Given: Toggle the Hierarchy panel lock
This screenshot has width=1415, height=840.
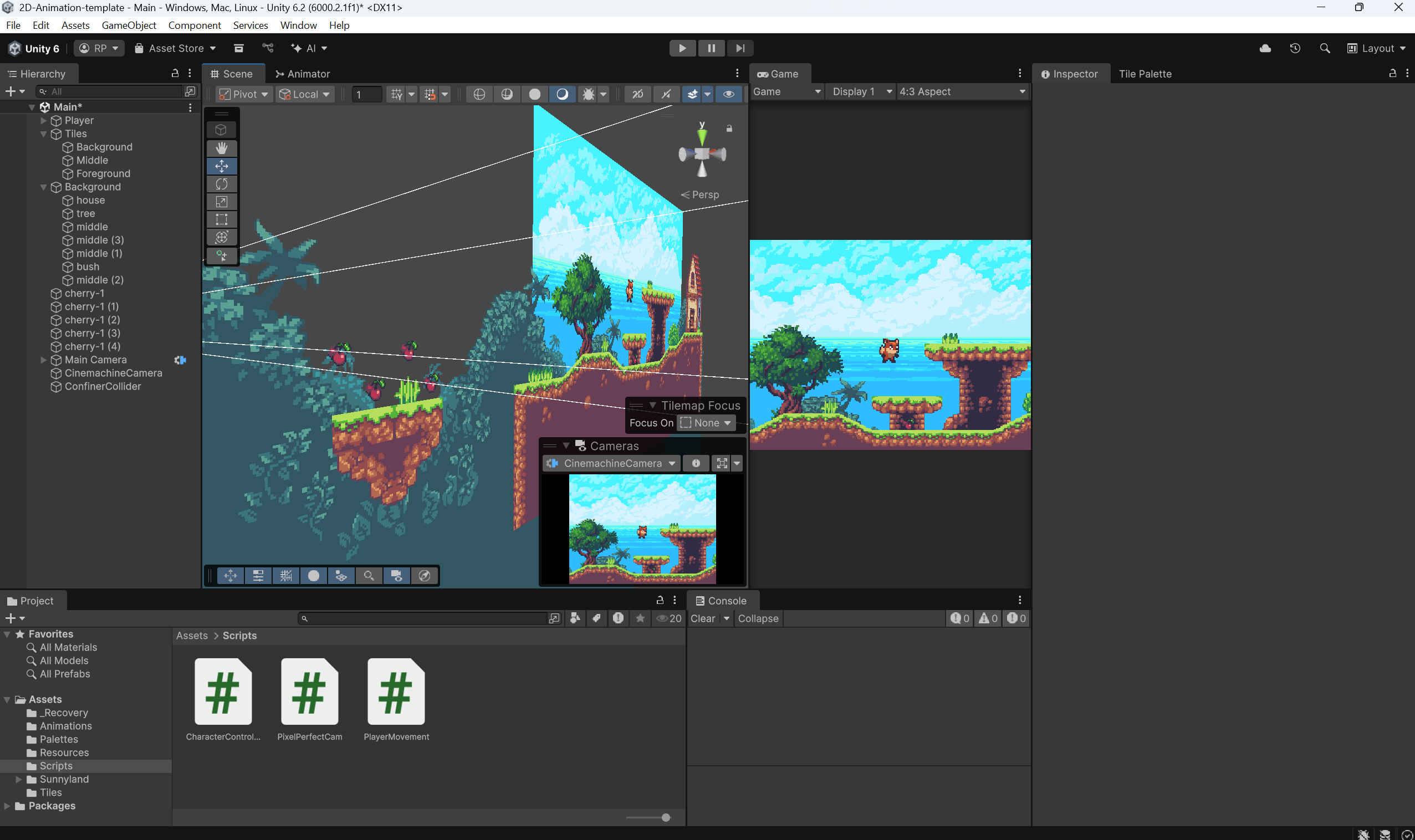Looking at the screenshot, I should 175,74.
